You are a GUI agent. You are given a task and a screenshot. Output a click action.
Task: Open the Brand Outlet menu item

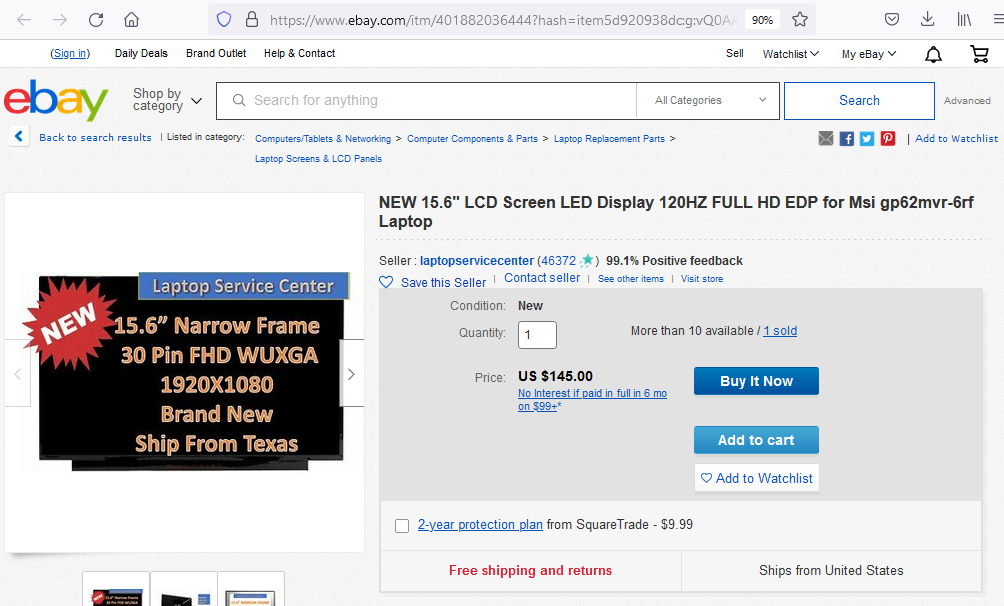tap(216, 53)
